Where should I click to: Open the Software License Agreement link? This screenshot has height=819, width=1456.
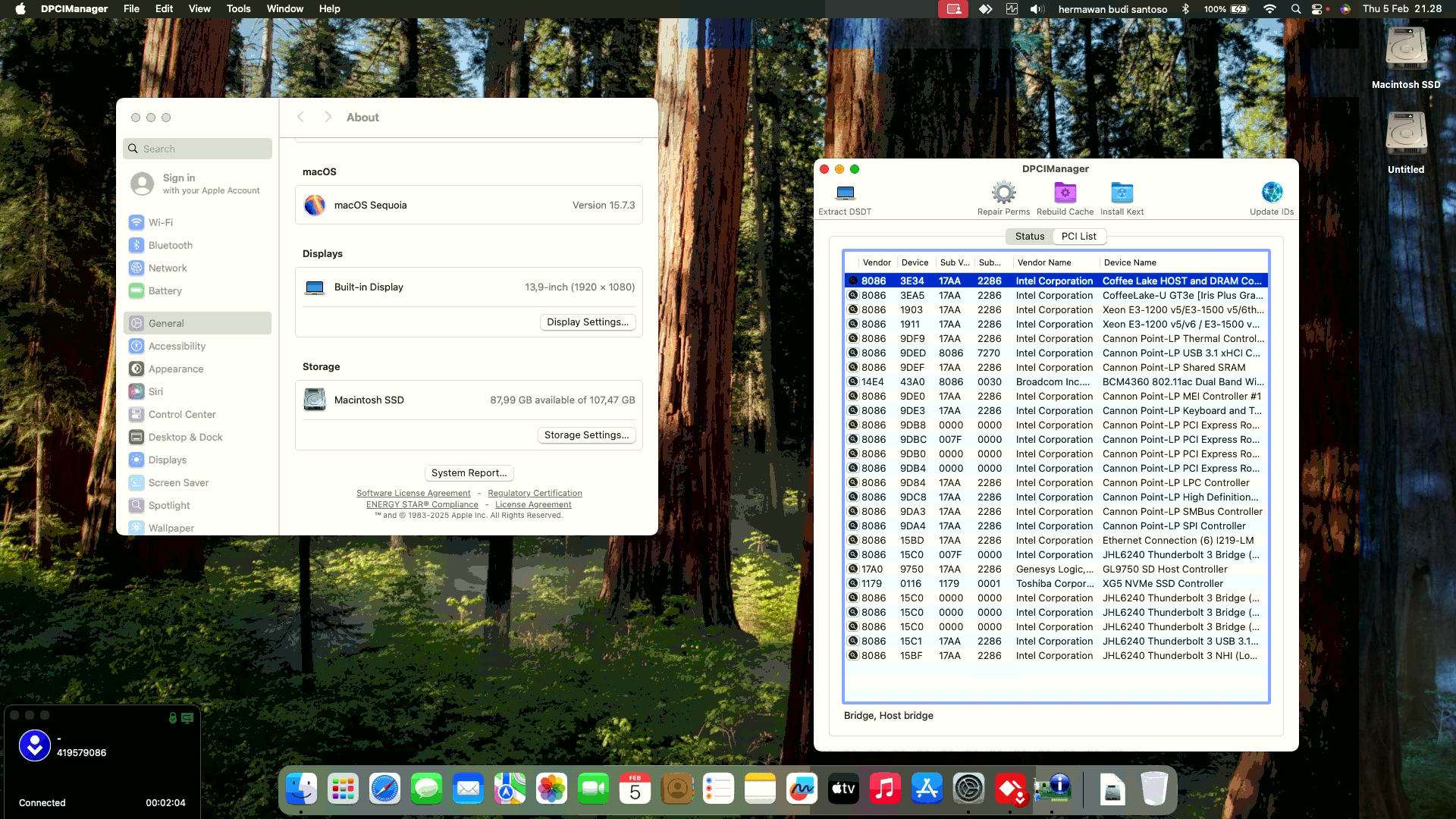[x=413, y=494]
